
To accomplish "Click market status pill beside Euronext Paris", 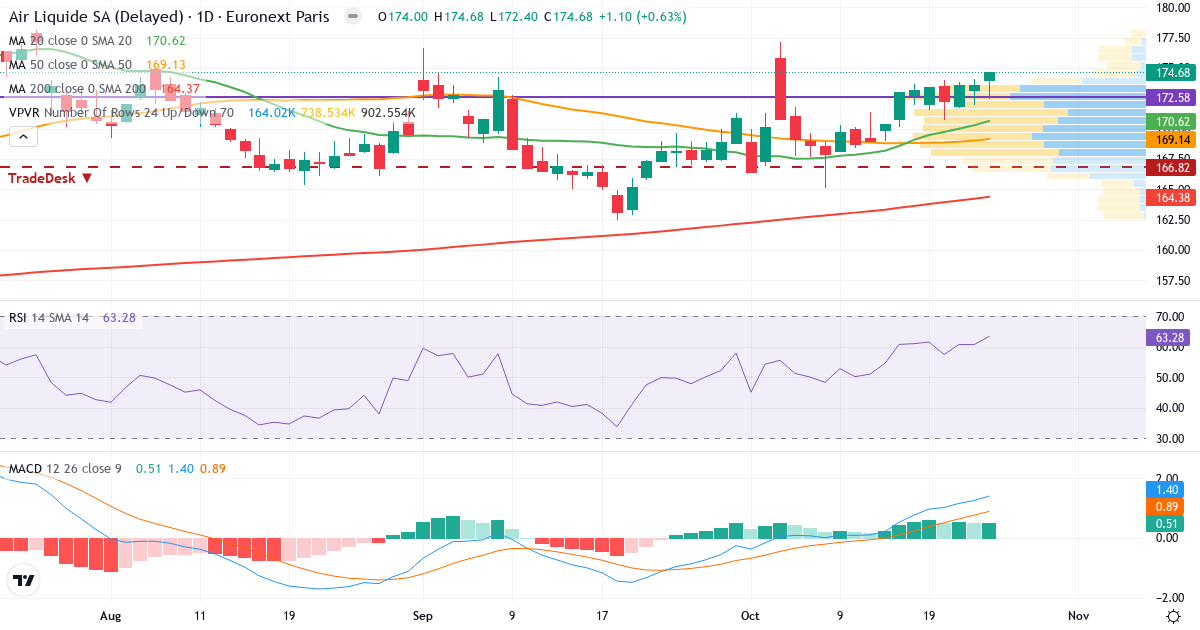I will (352, 17).
